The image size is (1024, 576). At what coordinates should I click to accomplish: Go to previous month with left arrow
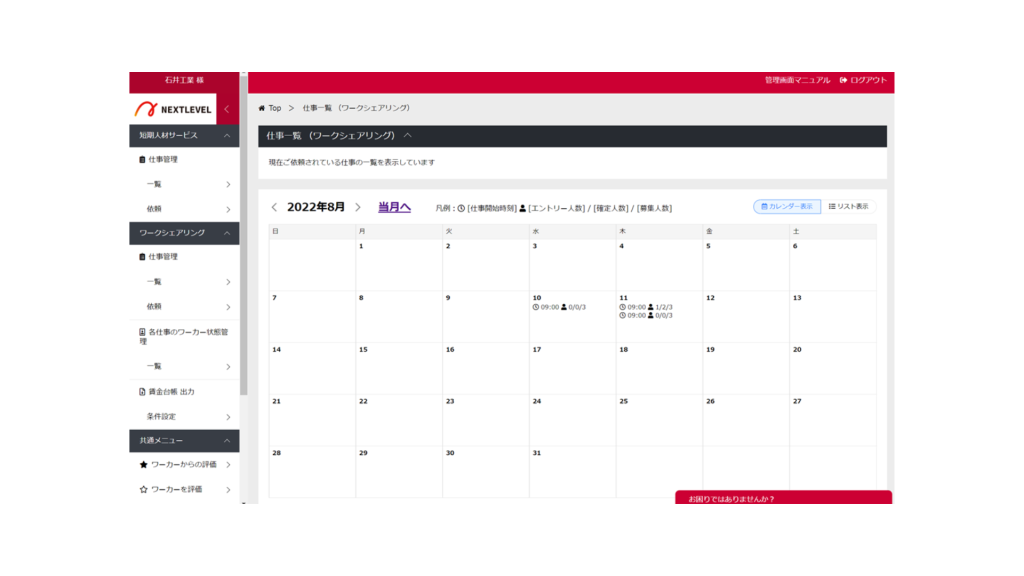click(x=274, y=208)
